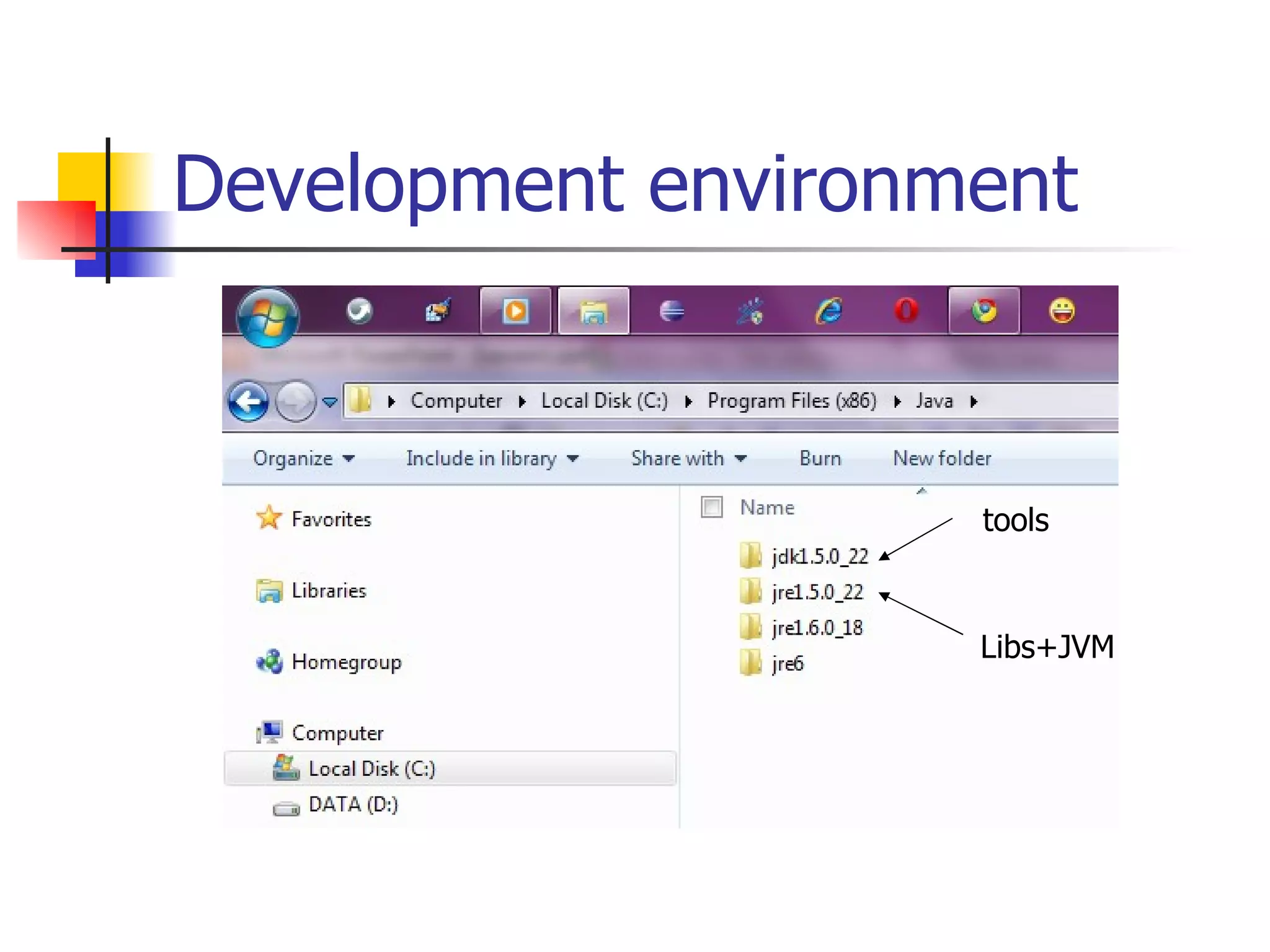This screenshot has height=952, width=1270.
Task: Open Google Chrome from taskbar
Action: click(984, 311)
